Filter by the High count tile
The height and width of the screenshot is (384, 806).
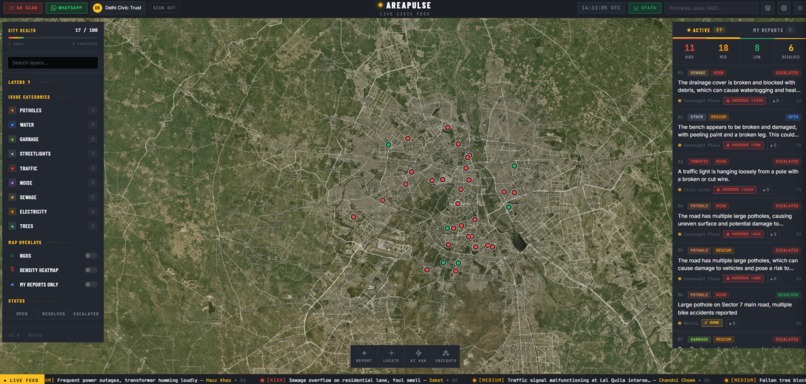(x=689, y=51)
